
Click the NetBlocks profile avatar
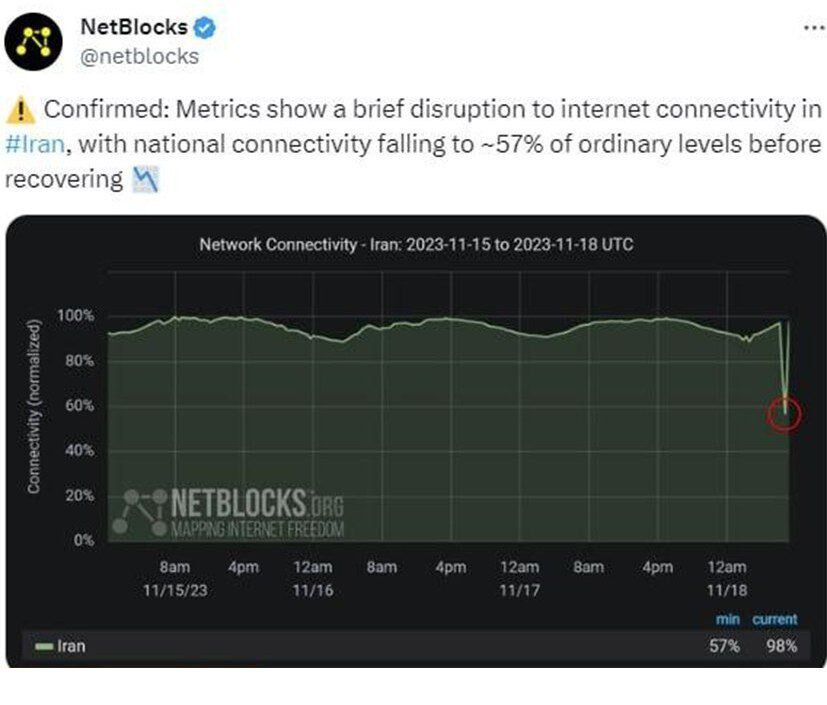[39, 41]
